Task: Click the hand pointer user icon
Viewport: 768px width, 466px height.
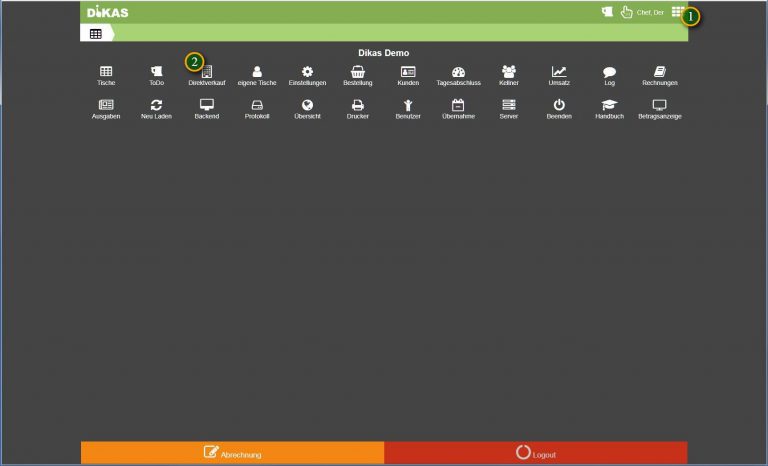Action: click(x=626, y=12)
